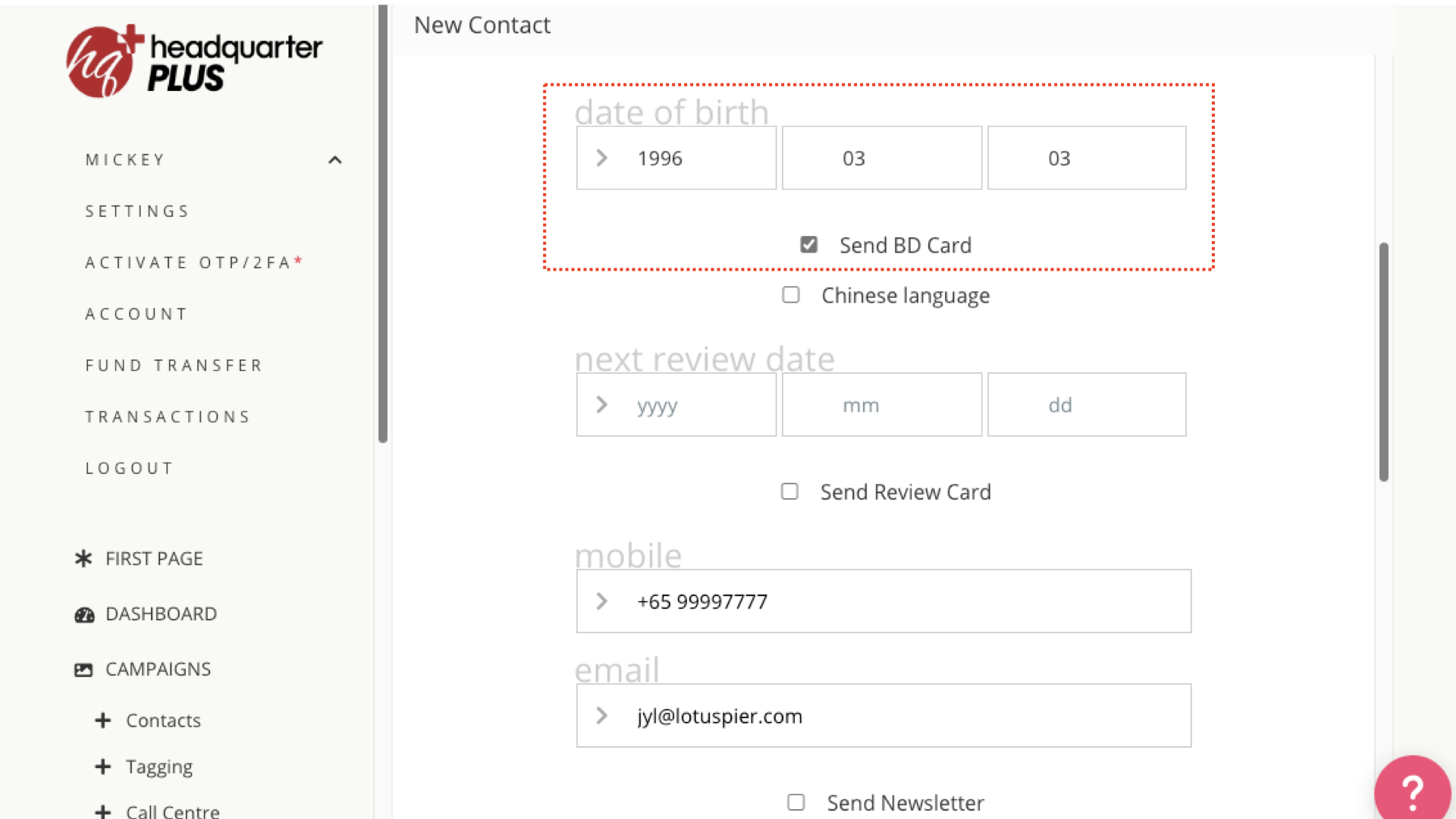Collapse the MICKEY user menu chevron
This screenshot has width=1456, height=819.
tap(335, 160)
